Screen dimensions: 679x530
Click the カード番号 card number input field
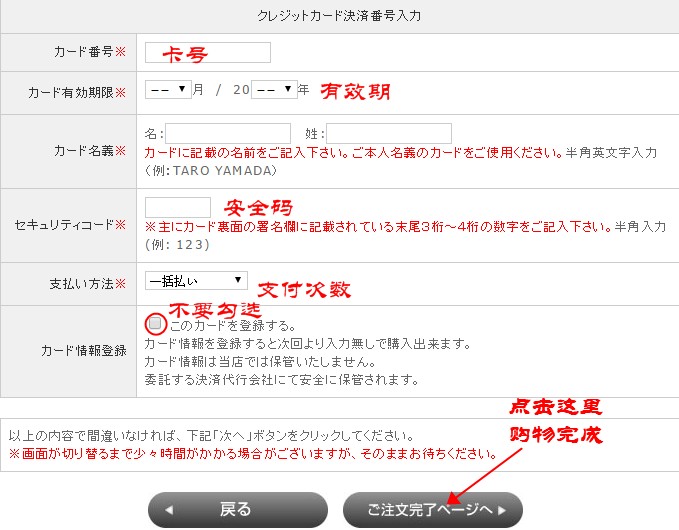coord(208,52)
